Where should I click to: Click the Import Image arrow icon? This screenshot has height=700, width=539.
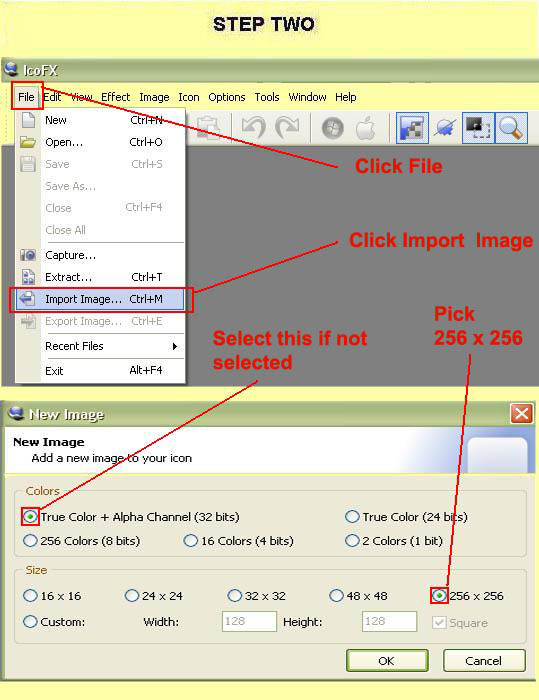(27, 299)
